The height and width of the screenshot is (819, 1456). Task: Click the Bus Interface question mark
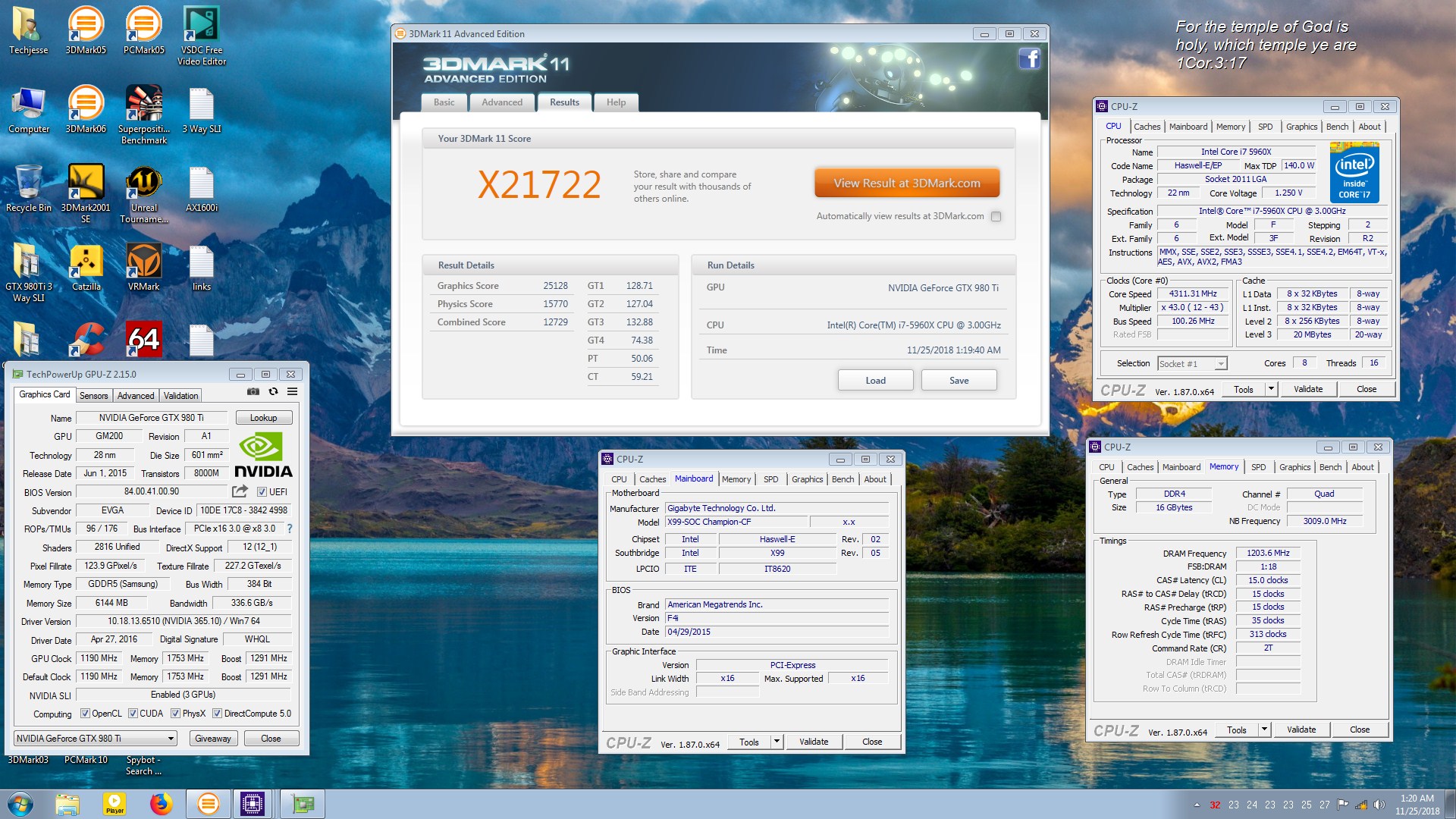tap(289, 529)
